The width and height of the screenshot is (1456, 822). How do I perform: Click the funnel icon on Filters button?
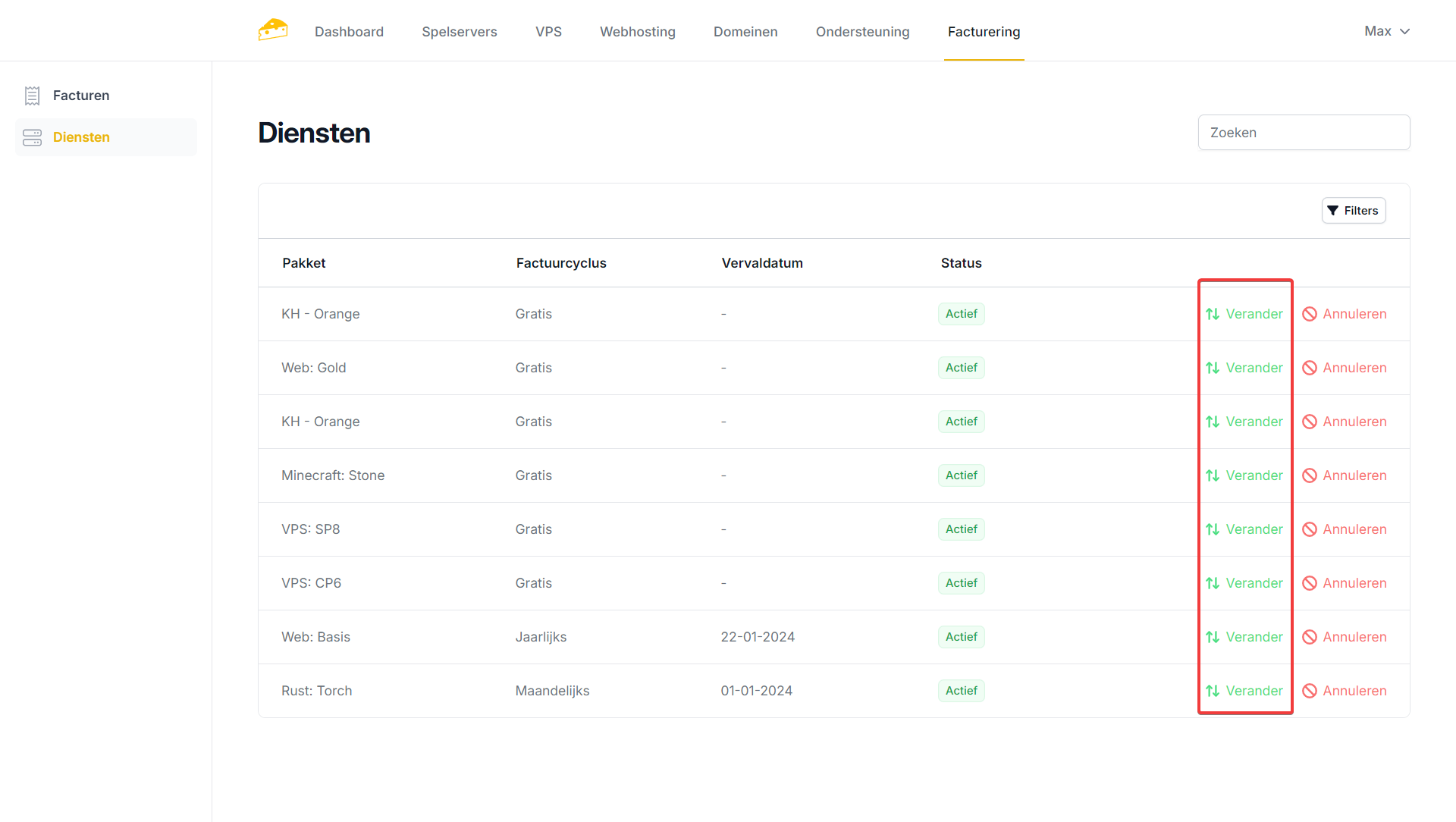pos(1333,211)
